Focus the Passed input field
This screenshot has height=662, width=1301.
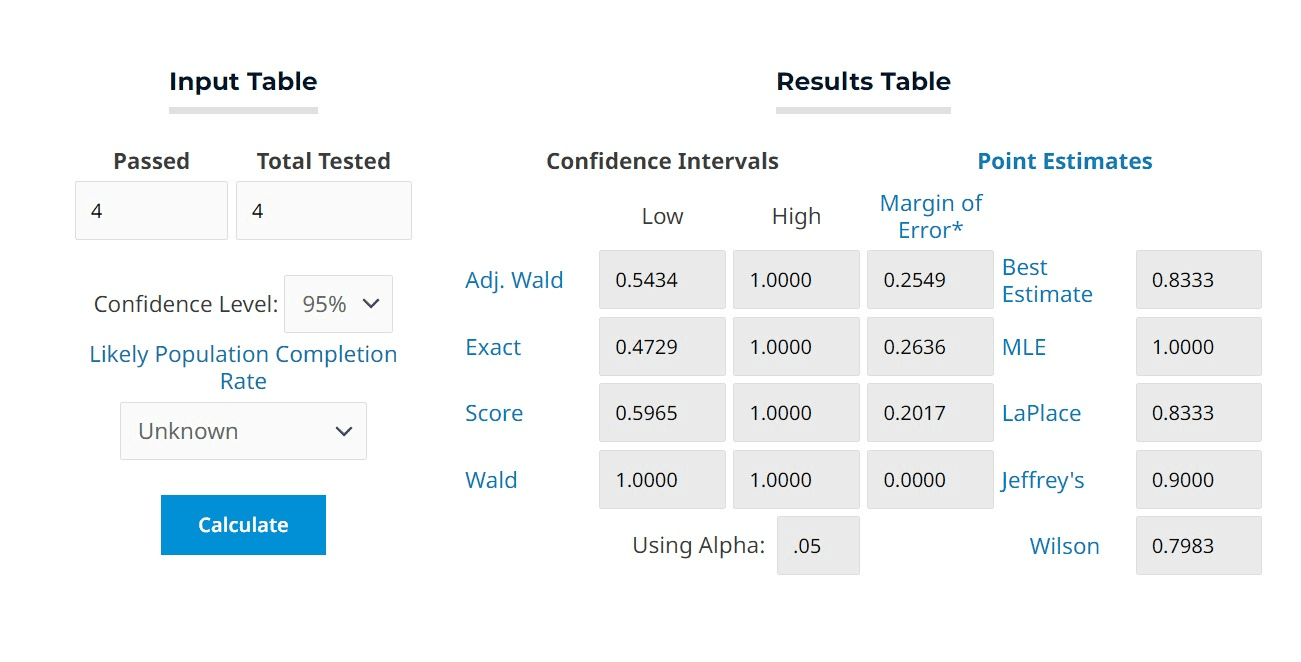[x=151, y=211]
